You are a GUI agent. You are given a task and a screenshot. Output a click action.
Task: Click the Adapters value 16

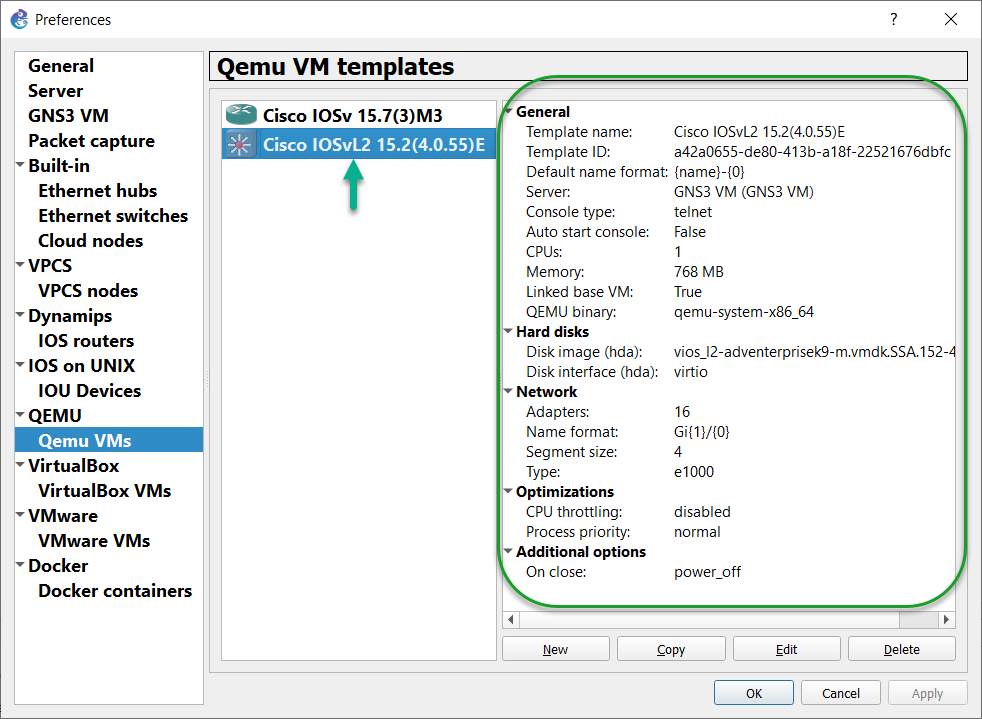point(682,411)
